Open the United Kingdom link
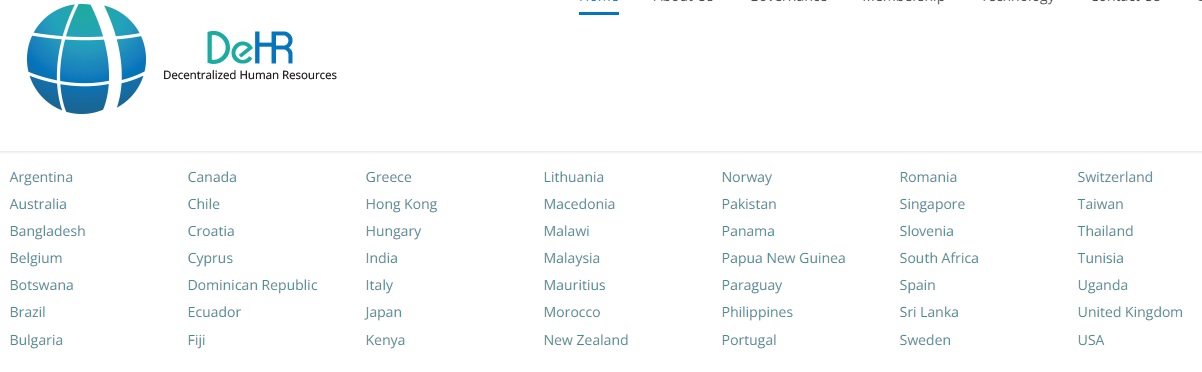Image resolution: width=1202 pixels, height=372 pixels. pyautogui.click(x=1130, y=312)
